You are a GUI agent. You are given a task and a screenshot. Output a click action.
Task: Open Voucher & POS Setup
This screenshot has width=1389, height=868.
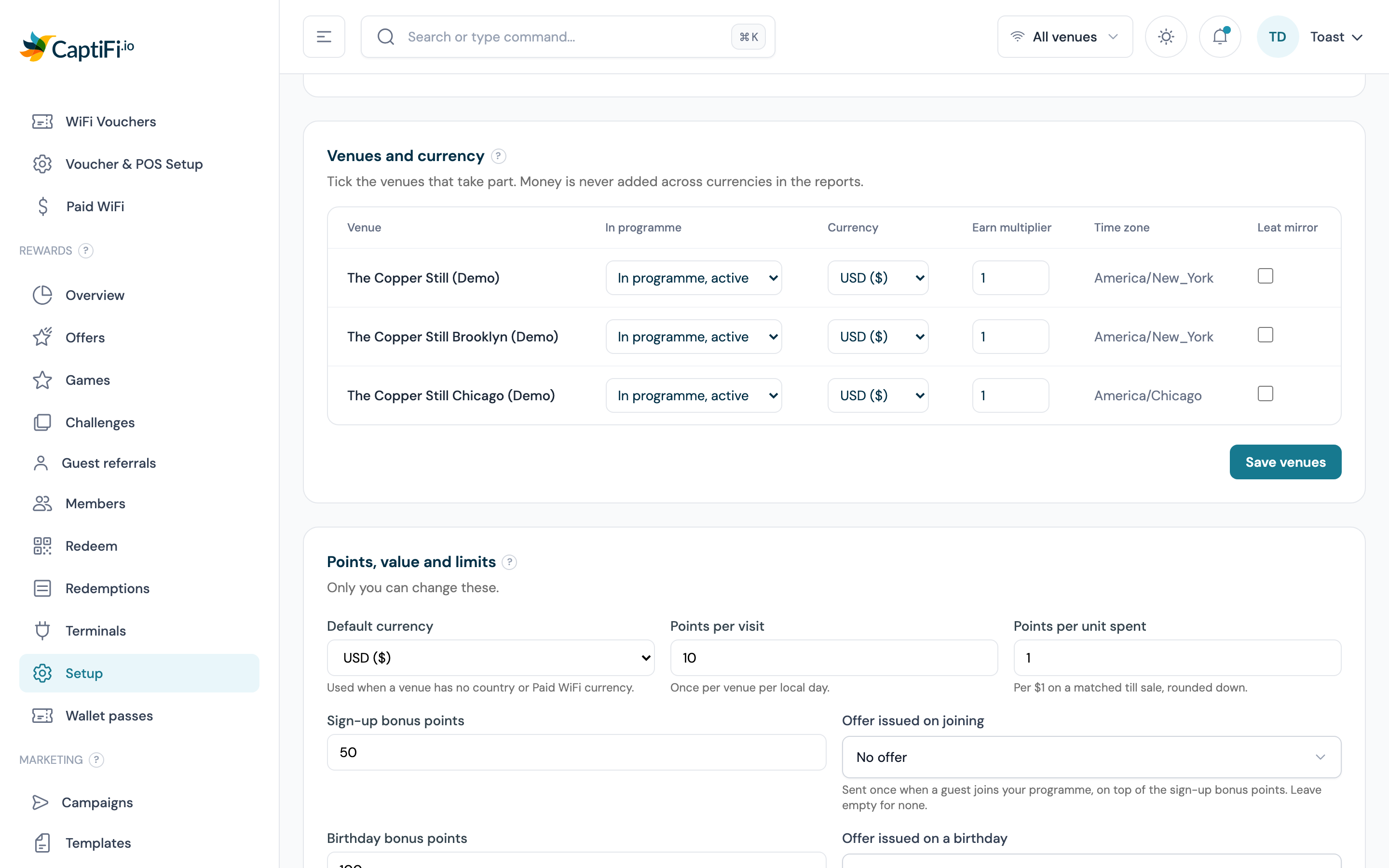pyautogui.click(x=139, y=164)
